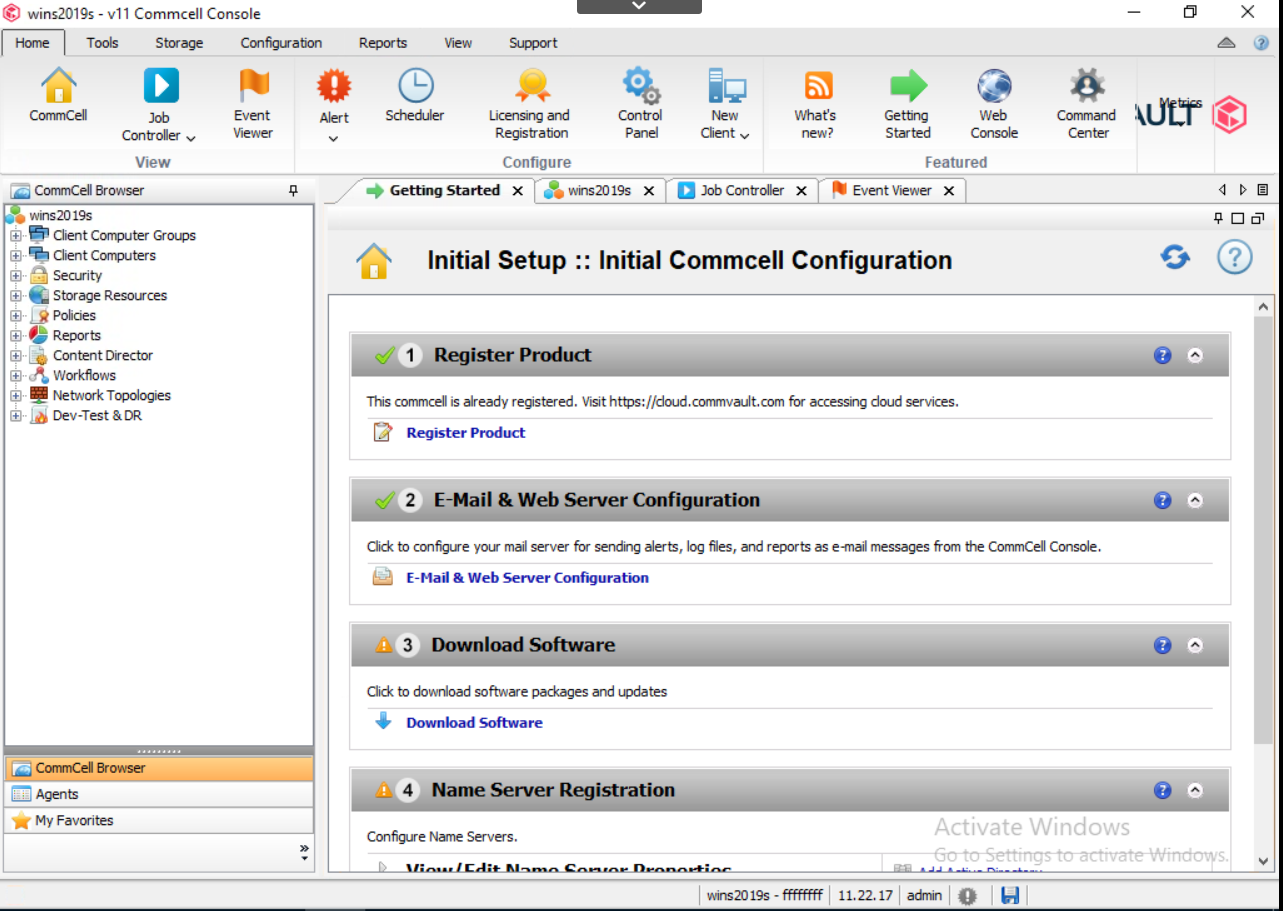Open the Configuration ribbon tab

click(281, 43)
